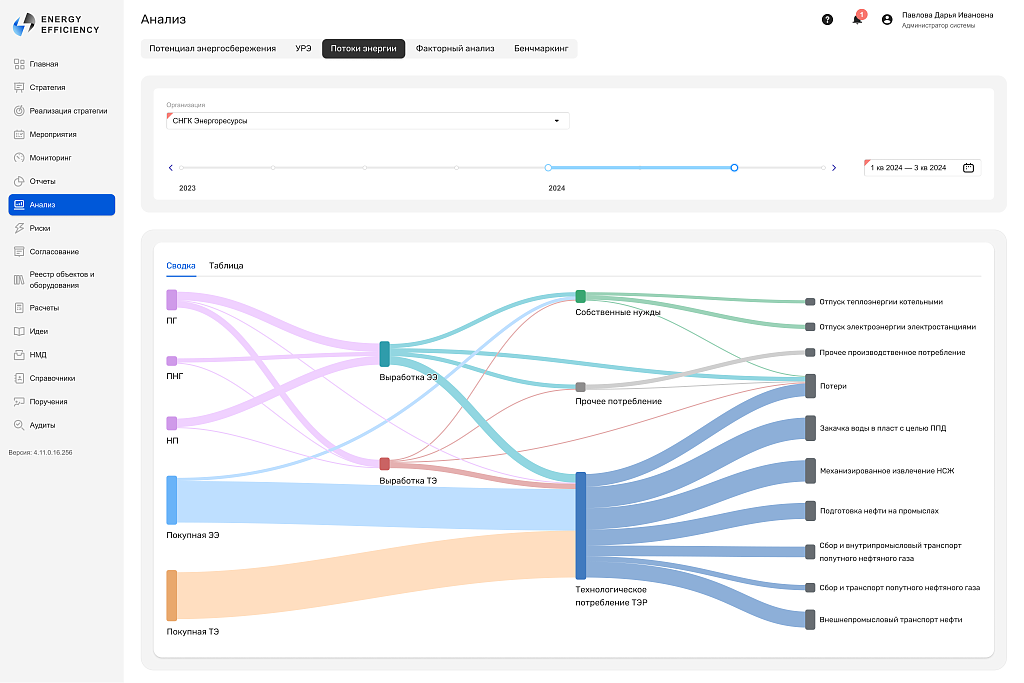Click period field 1 кв 2024 — 3 кв 2024

[x=922, y=168]
